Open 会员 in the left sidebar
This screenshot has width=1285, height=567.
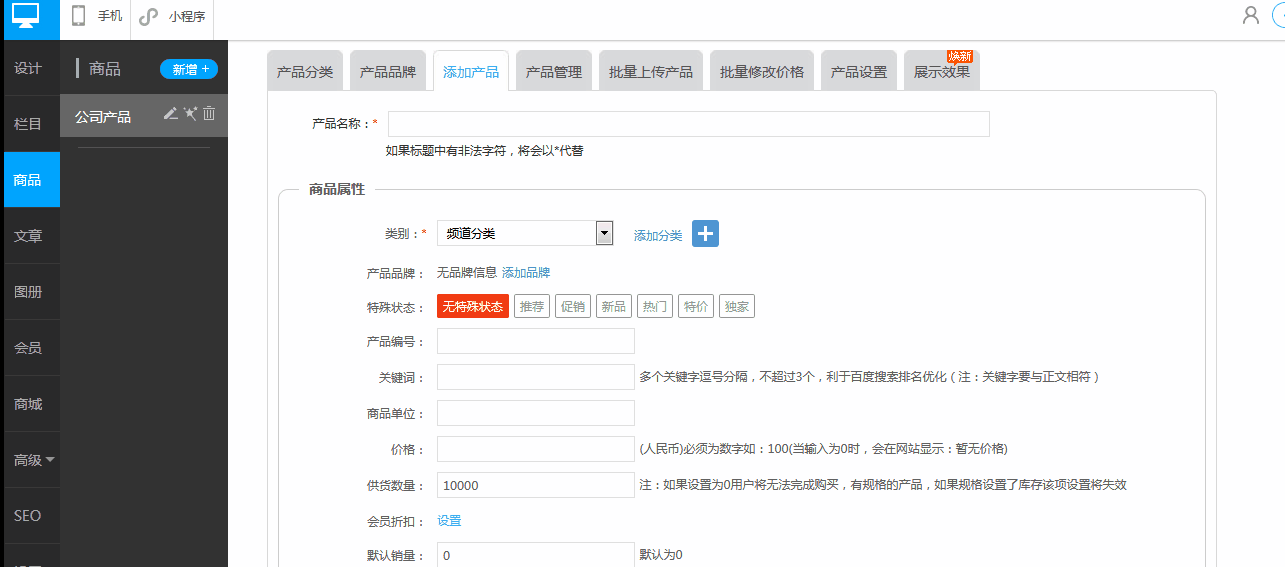pyautogui.click(x=28, y=348)
